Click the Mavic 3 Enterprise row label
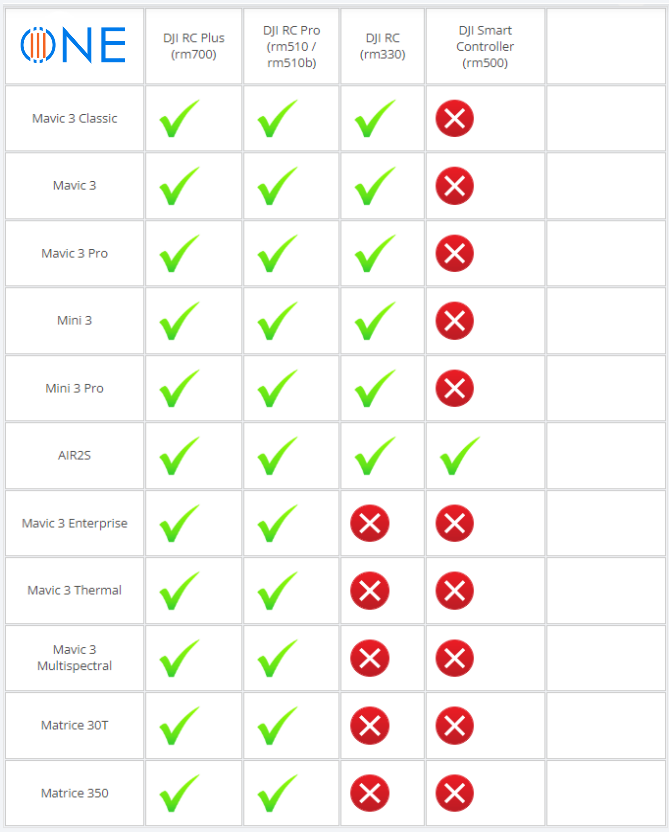Image resolution: width=669 pixels, height=832 pixels. click(75, 523)
